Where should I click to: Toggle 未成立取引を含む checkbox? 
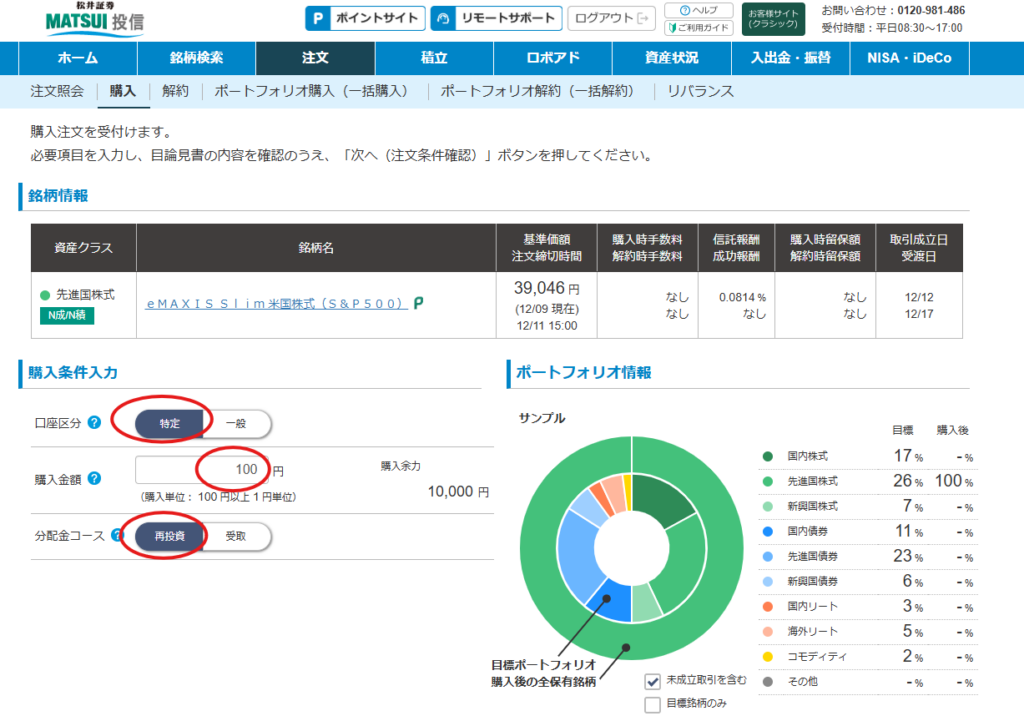click(653, 681)
